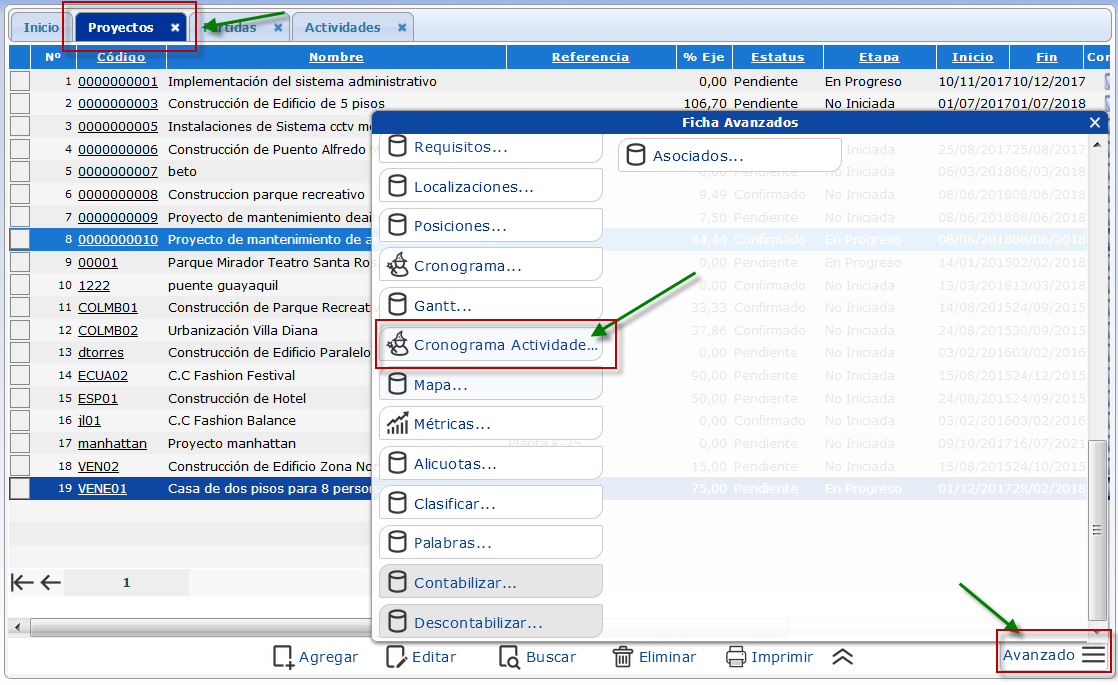
Task: Sort by the Inicio column header
Action: click(973, 57)
